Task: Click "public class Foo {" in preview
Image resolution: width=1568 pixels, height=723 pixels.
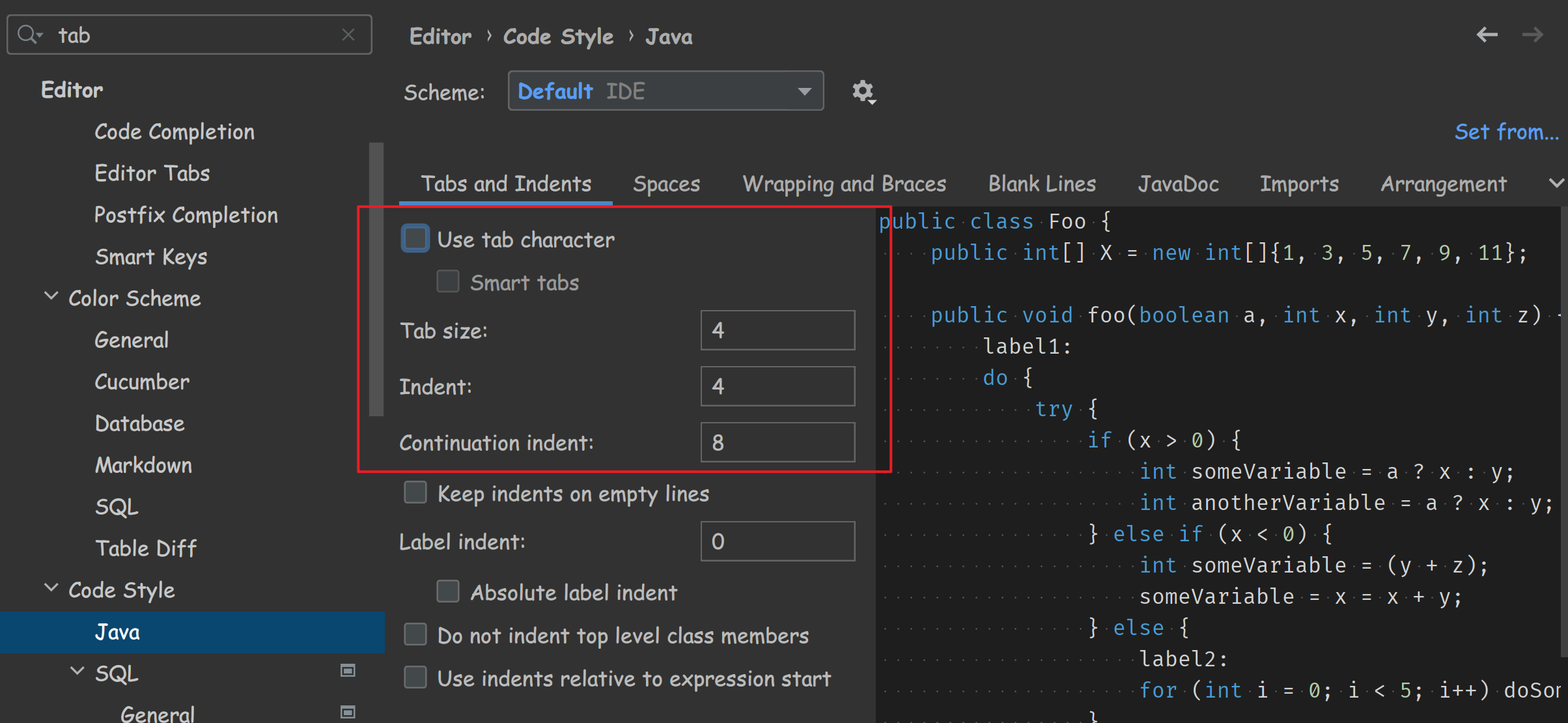Action: point(995,221)
